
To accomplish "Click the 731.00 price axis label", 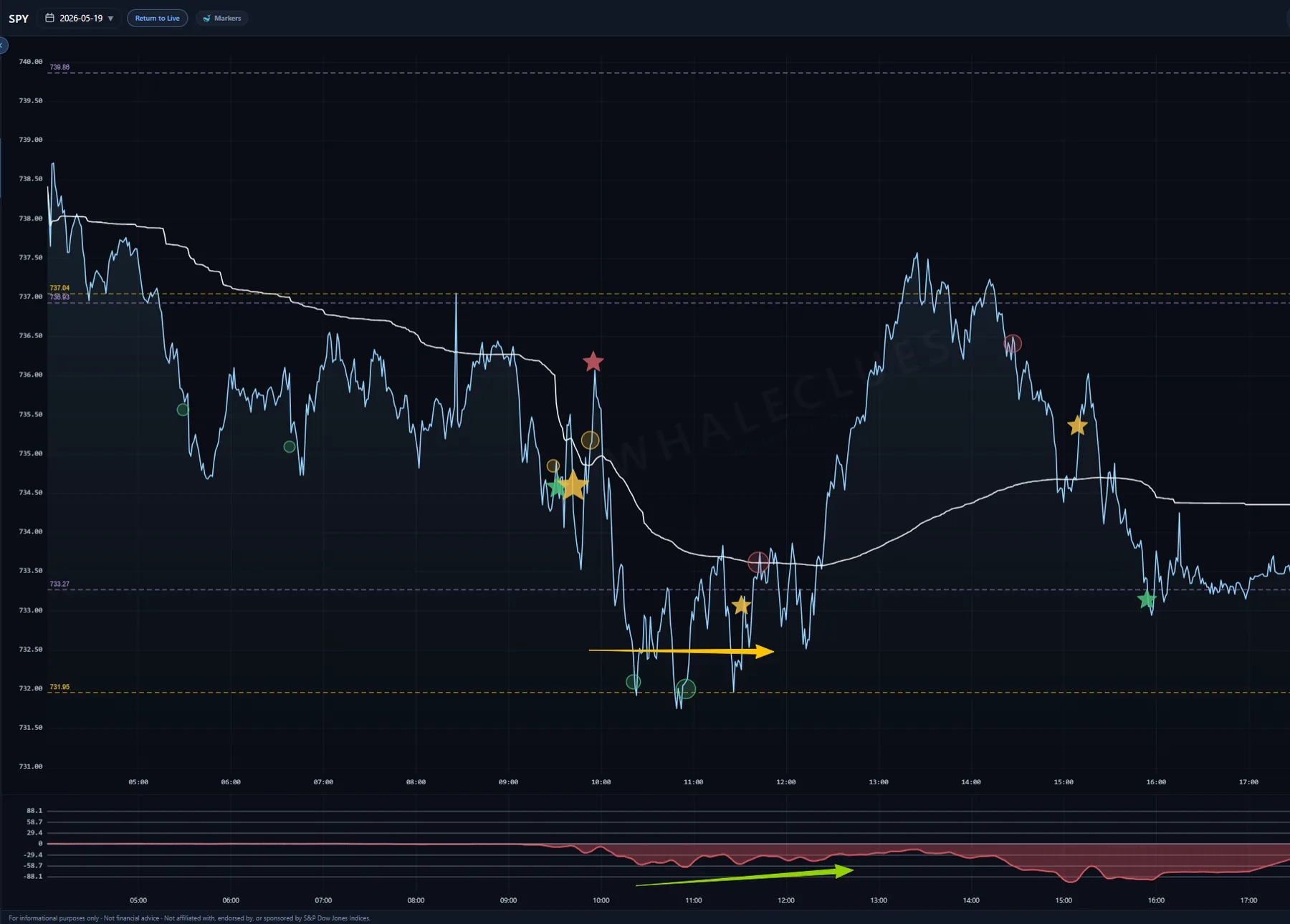I will 31,766.
